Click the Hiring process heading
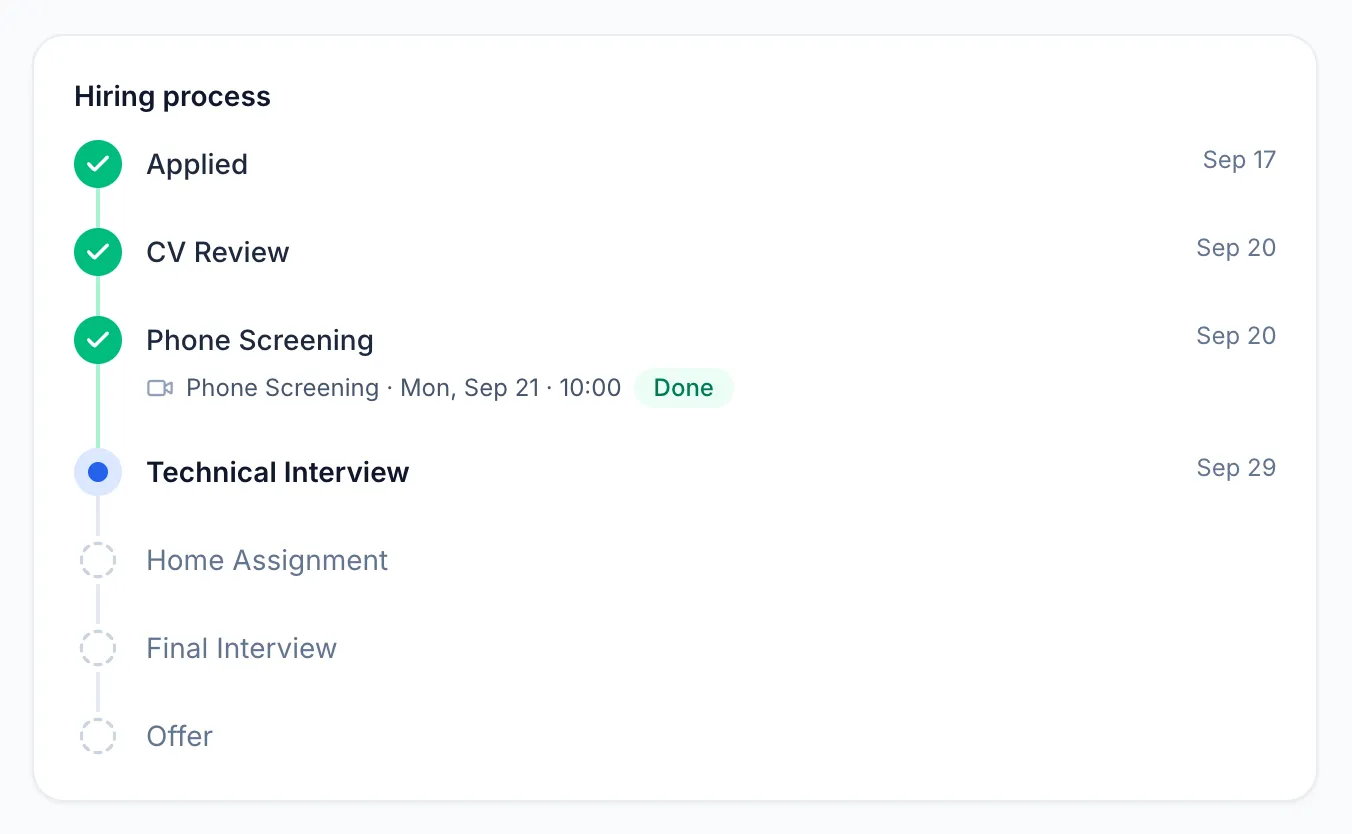Image resolution: width=1352 pixels, height=834 pixels. [x=172, y=96]
